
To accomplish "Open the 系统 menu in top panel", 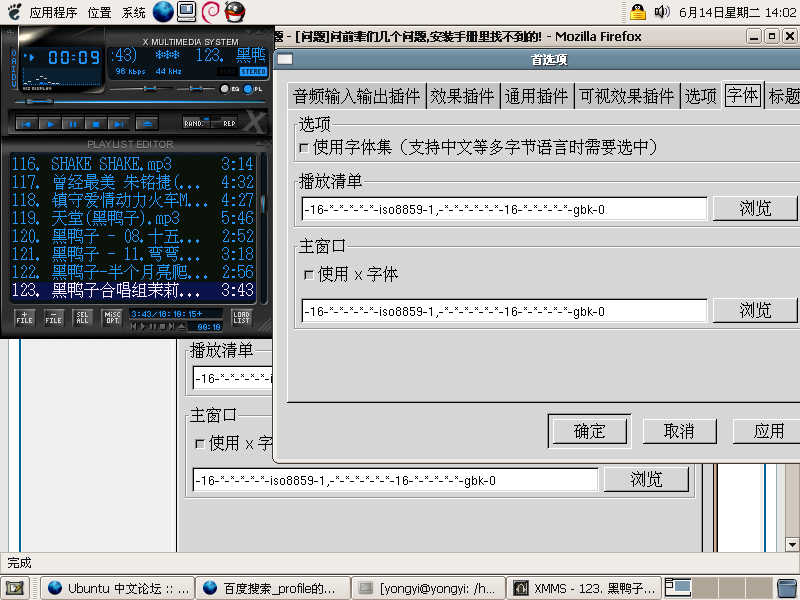I will point(134,12).
